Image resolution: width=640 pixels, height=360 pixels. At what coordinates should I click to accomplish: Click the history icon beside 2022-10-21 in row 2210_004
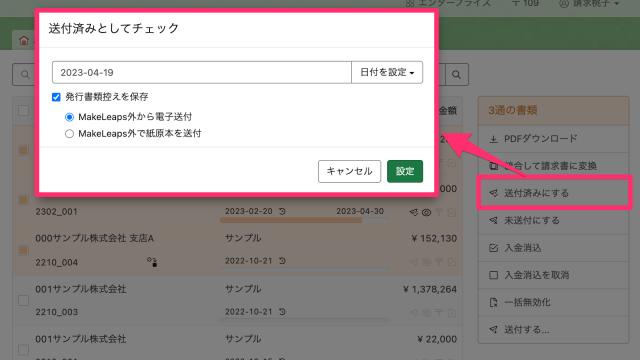pos(282,261)
